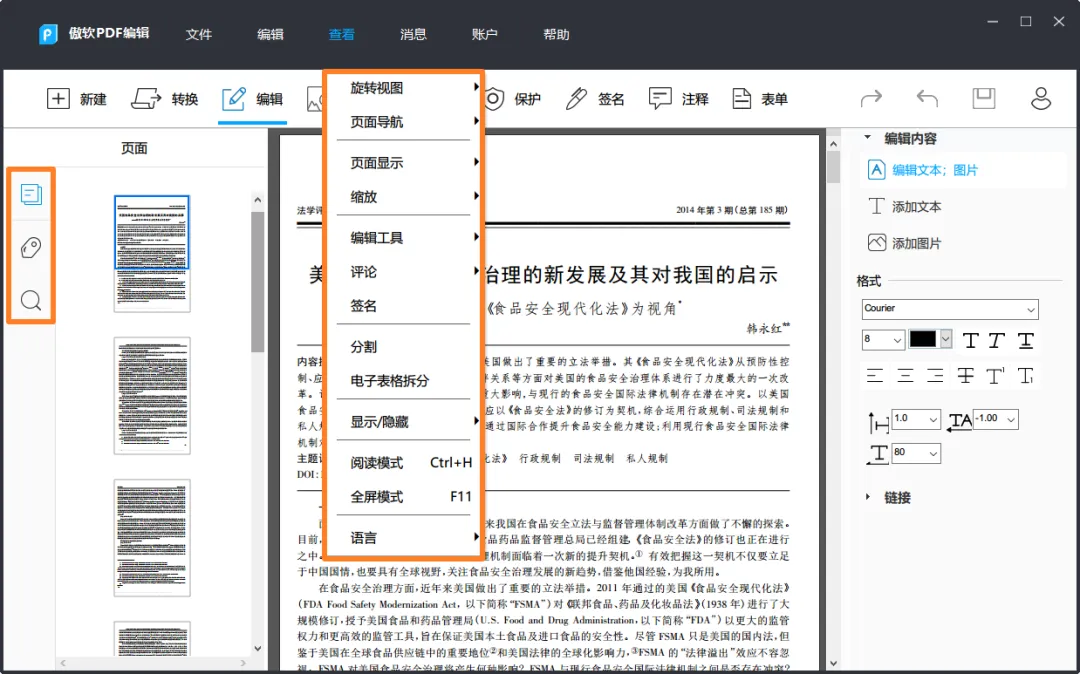Click document scrollbar up arrow
This screenshot has width=1080, height=674.
point(833,144)
